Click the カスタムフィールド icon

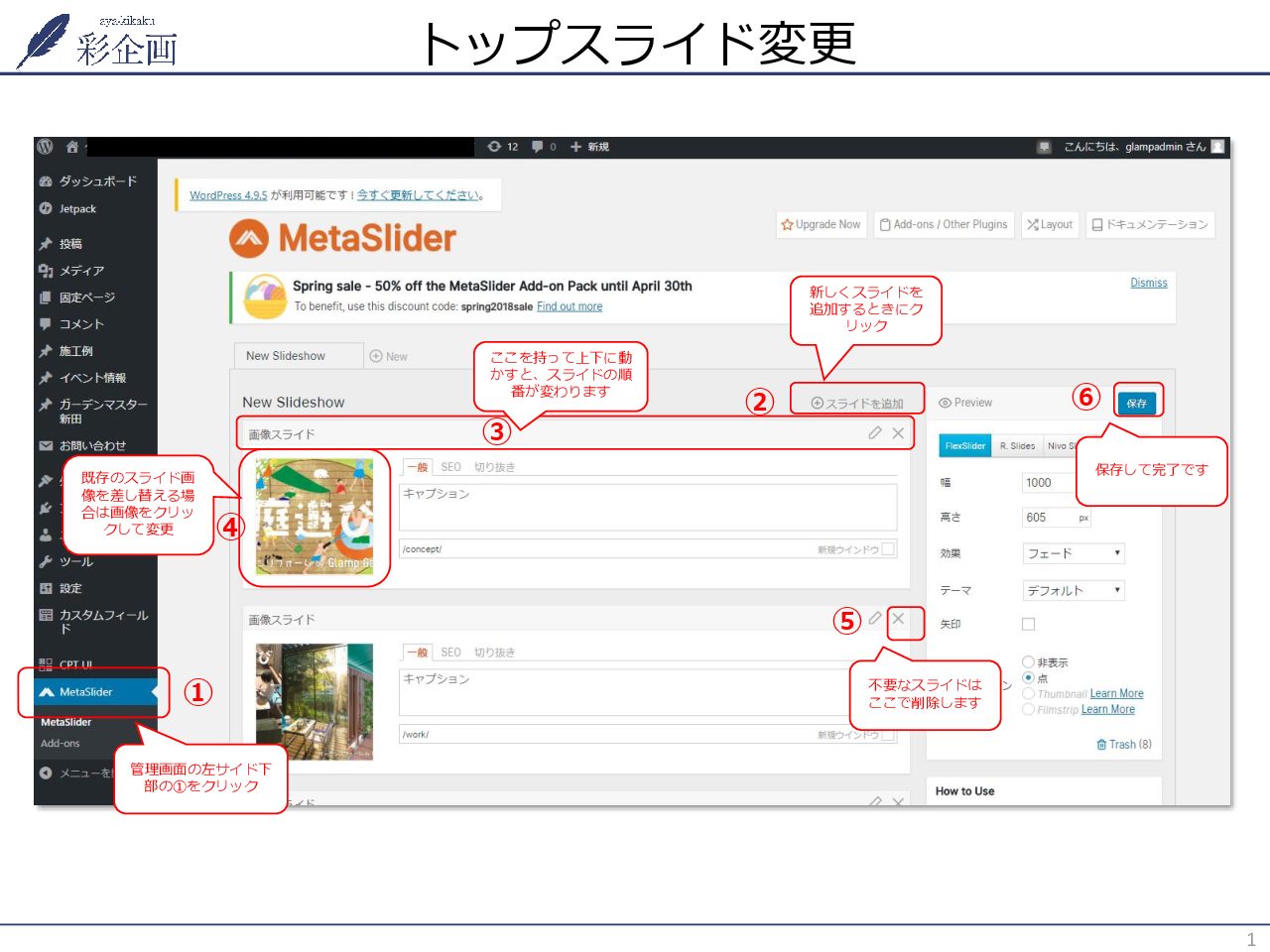[x=46, y=615]
